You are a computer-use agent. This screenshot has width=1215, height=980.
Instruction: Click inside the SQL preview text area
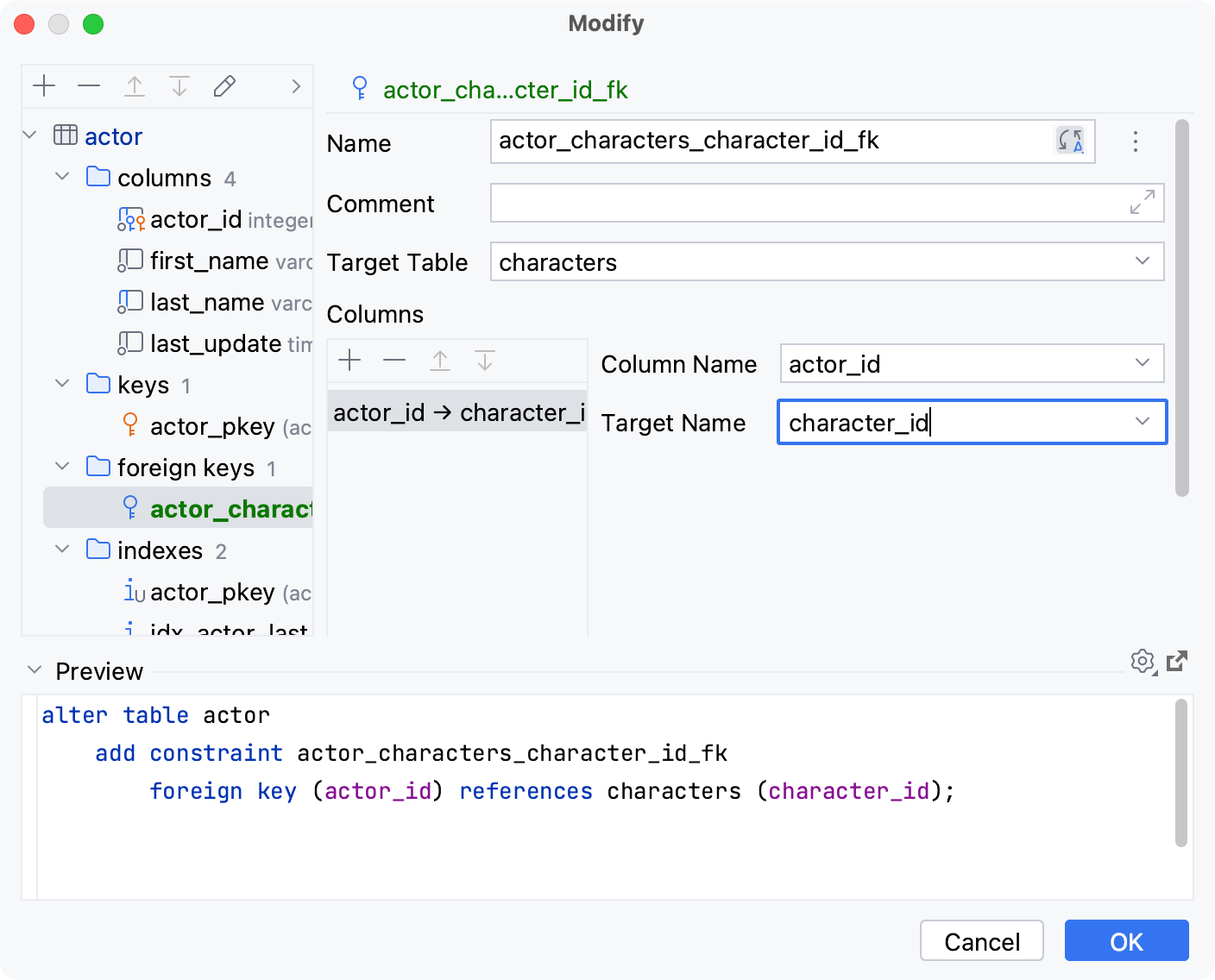[x=604, y=797]
